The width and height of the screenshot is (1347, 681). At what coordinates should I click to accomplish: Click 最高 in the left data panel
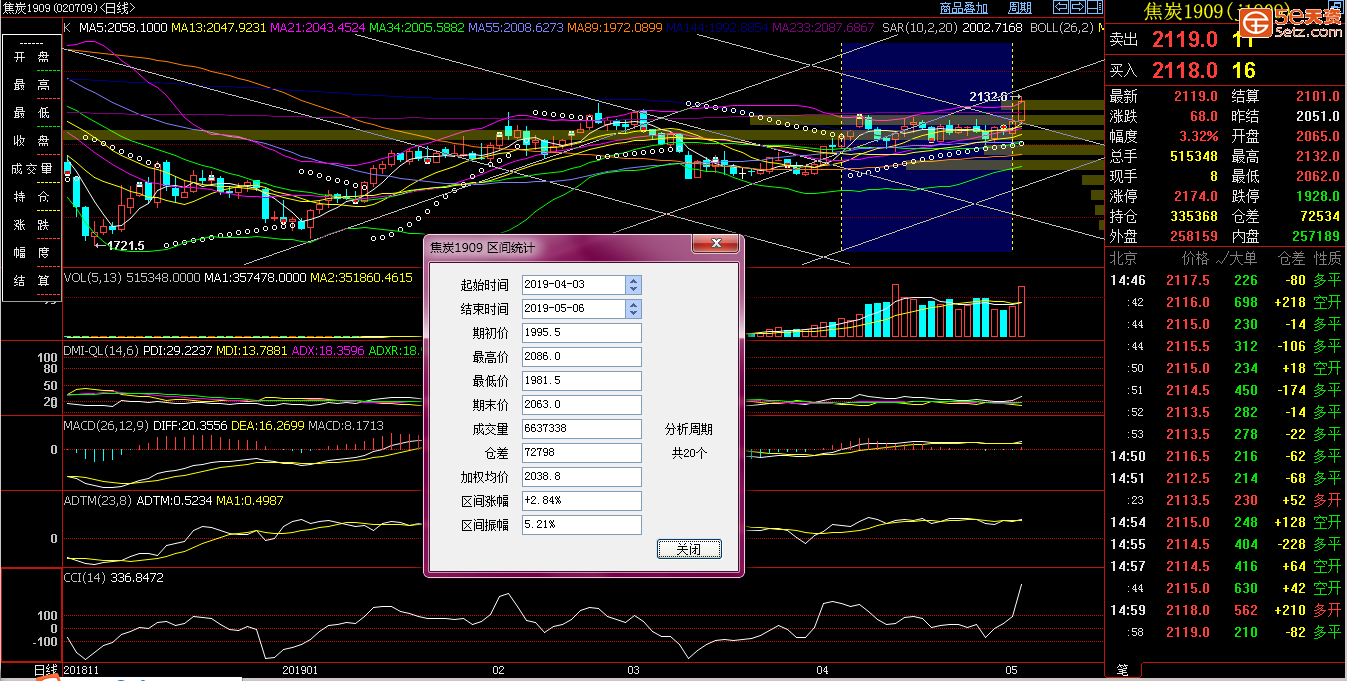[x=31, y=86]
